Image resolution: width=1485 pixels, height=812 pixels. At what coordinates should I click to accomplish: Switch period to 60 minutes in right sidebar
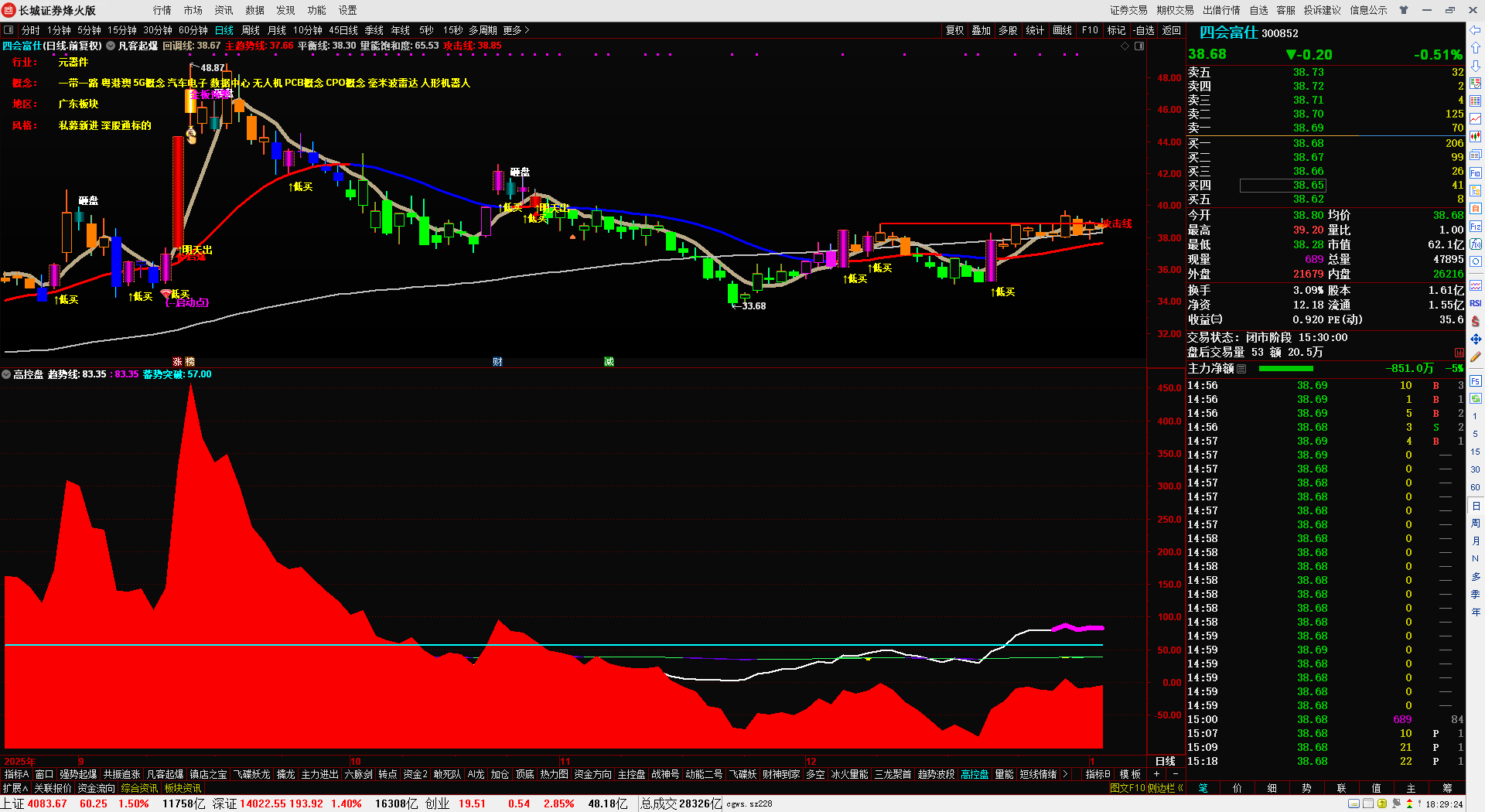point(1476,487)
